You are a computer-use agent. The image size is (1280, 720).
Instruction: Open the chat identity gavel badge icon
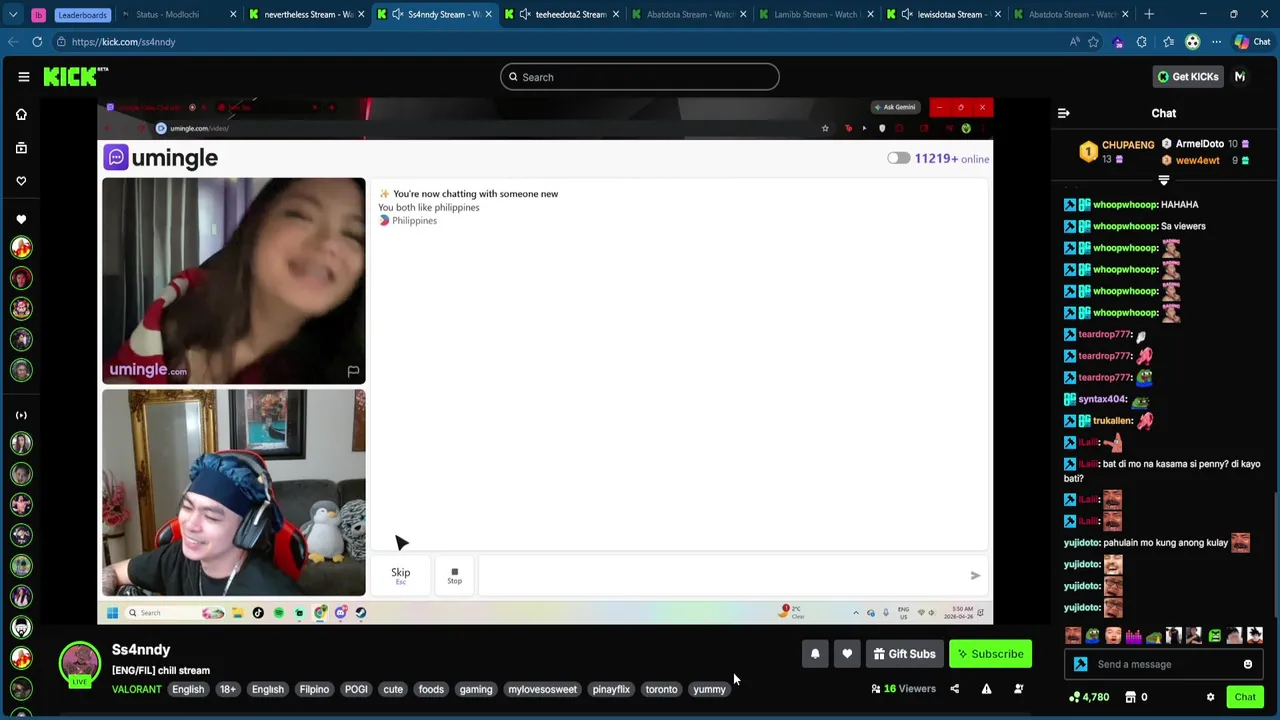[1080, 664]
